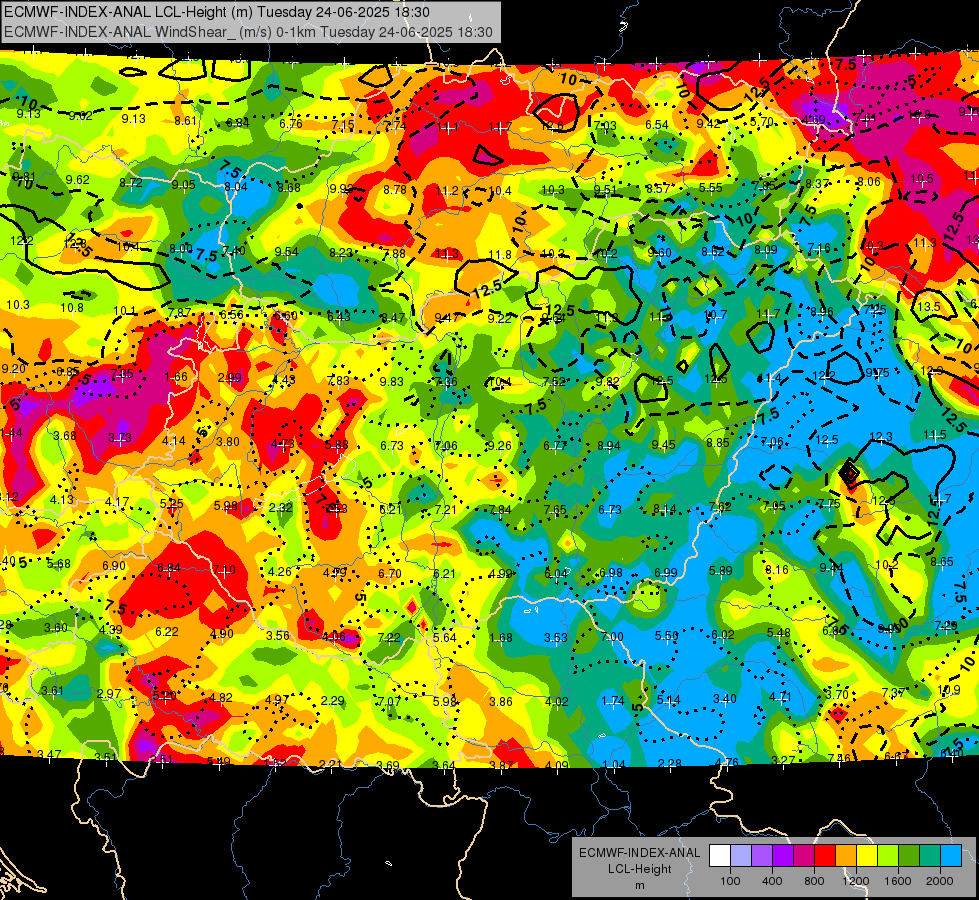Click the wind shear value 8.61
The height and width of the screenshot is (900, 979).
(x=185, y=121)
